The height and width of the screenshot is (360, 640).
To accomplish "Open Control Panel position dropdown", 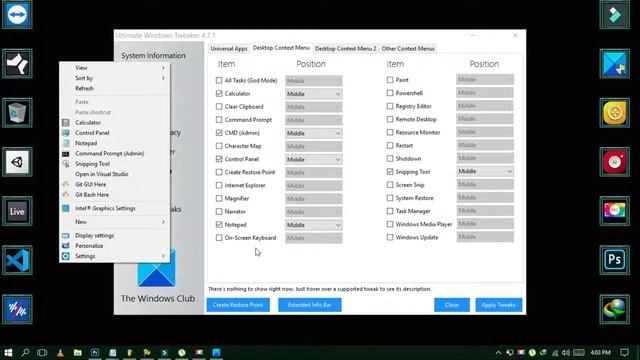I will pyautogui.click(x=313, y=159).
